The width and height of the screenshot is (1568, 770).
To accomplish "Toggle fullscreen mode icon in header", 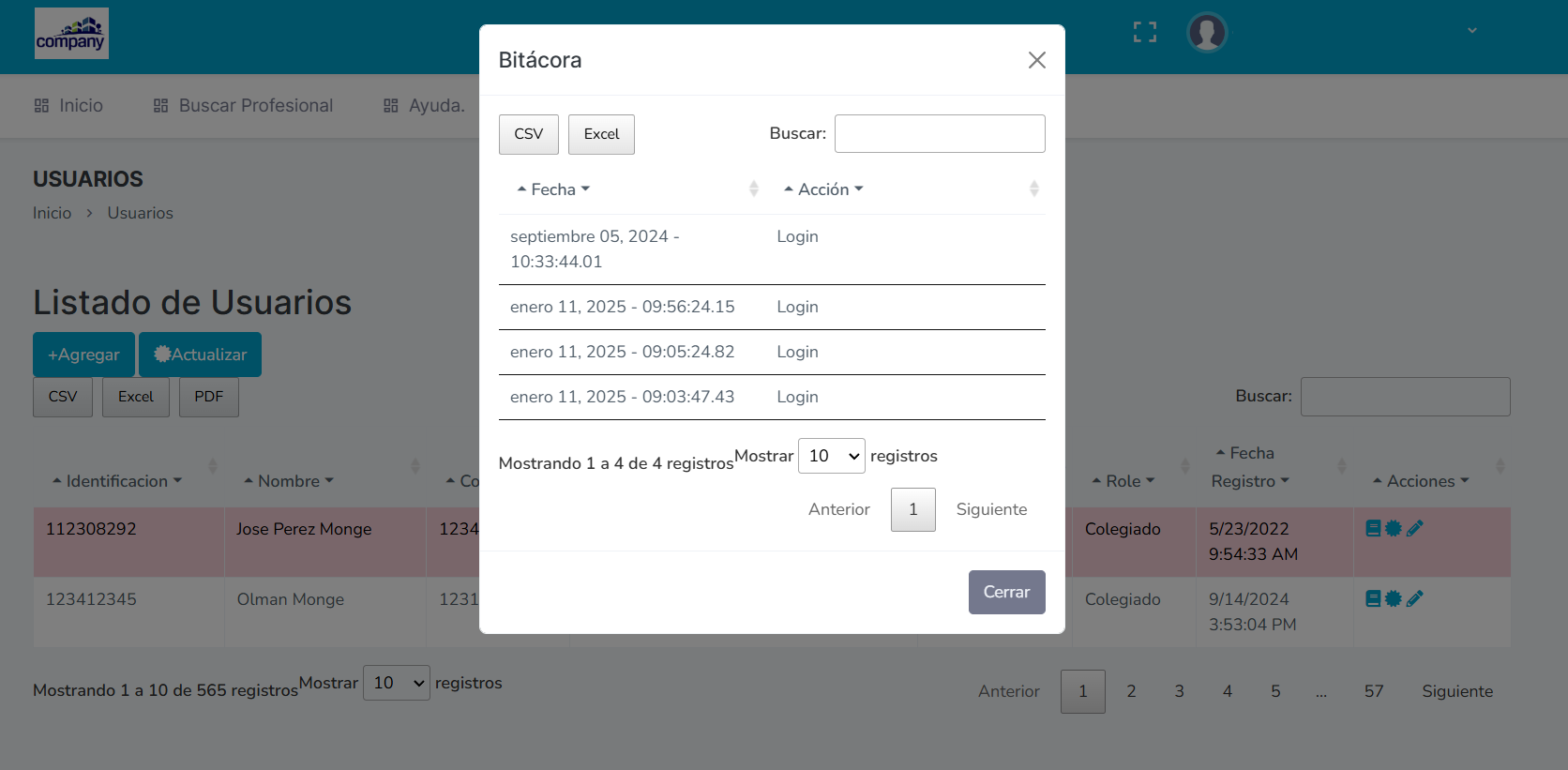I will [x=1145, y=33].
